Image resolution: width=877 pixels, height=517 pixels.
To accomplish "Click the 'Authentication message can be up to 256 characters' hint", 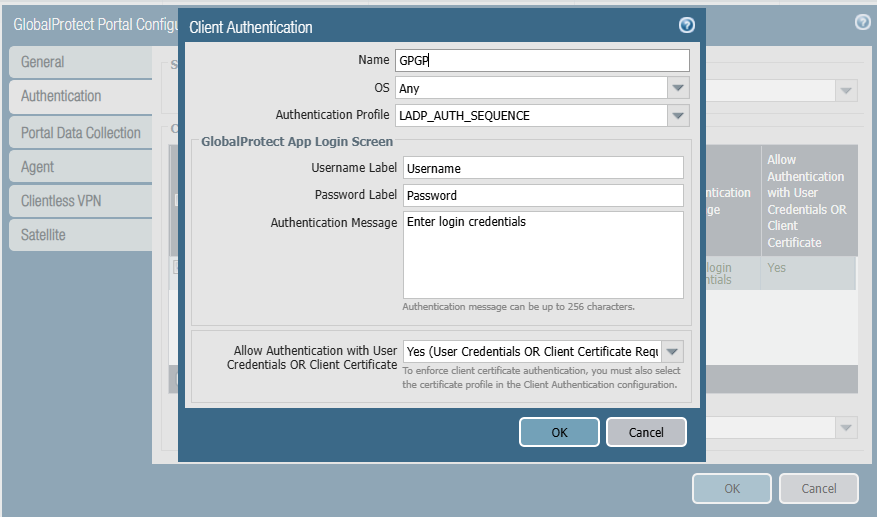I will click(518, 307).
